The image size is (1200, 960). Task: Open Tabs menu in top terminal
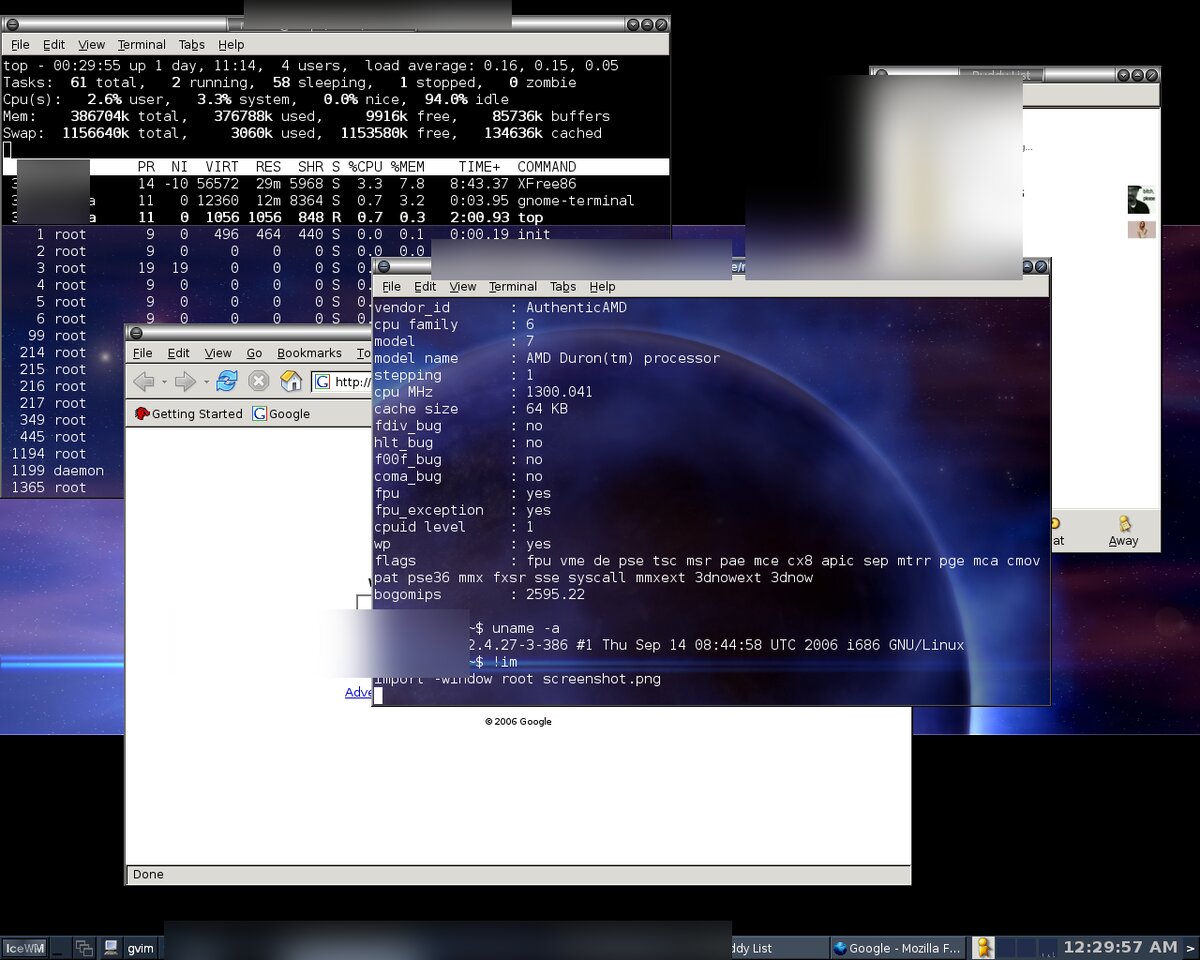tap(192, 45)
